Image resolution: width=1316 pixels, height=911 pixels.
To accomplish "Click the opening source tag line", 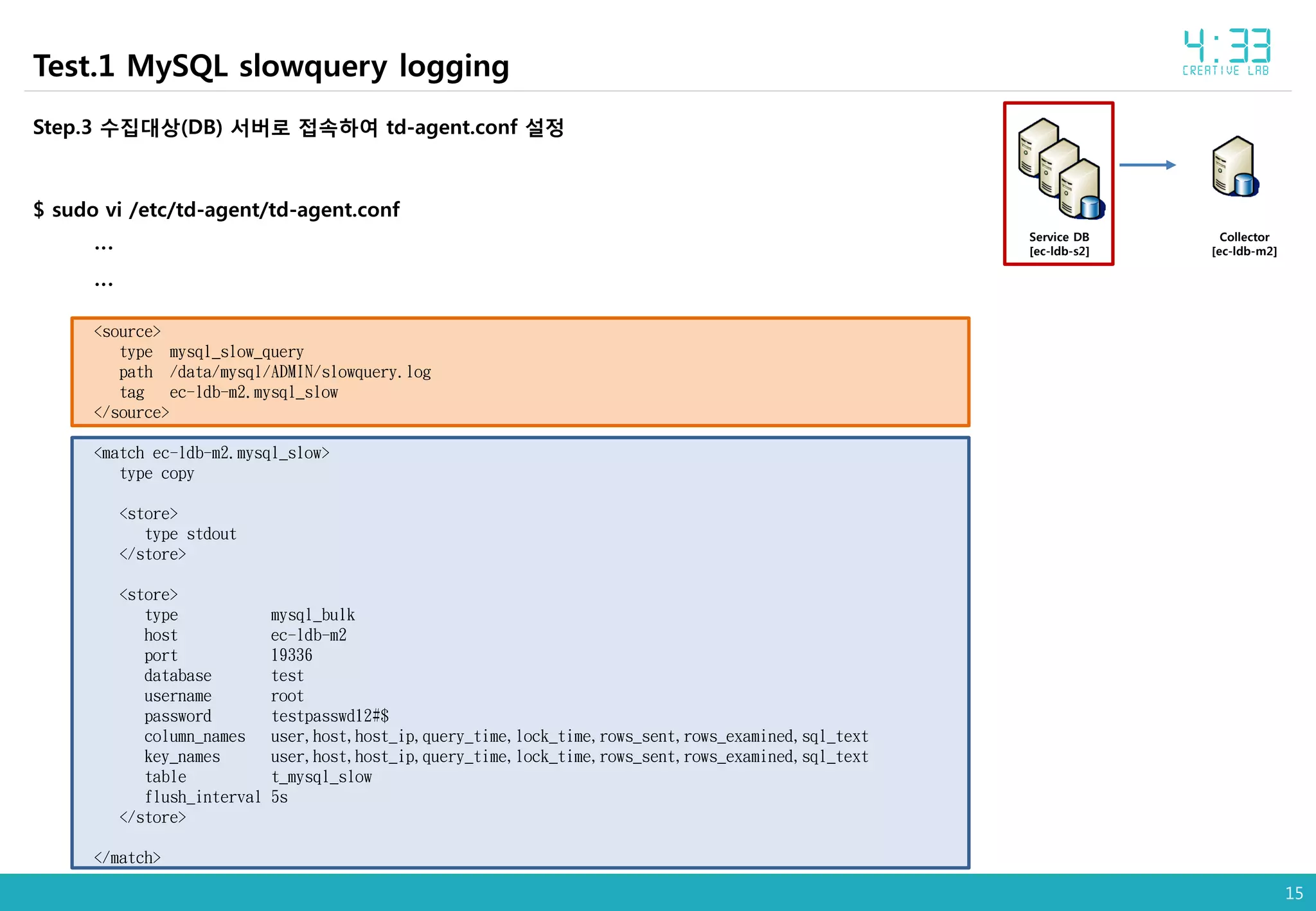I will coord(127,332).
